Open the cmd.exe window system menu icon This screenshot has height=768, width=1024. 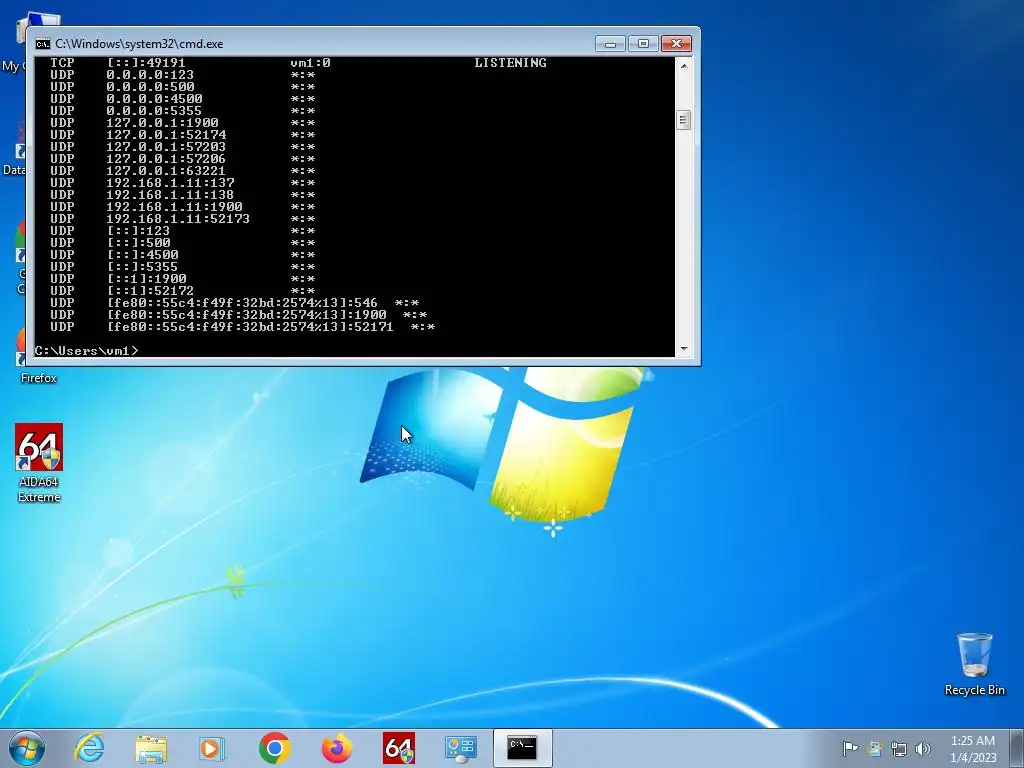tap(42, 44)
